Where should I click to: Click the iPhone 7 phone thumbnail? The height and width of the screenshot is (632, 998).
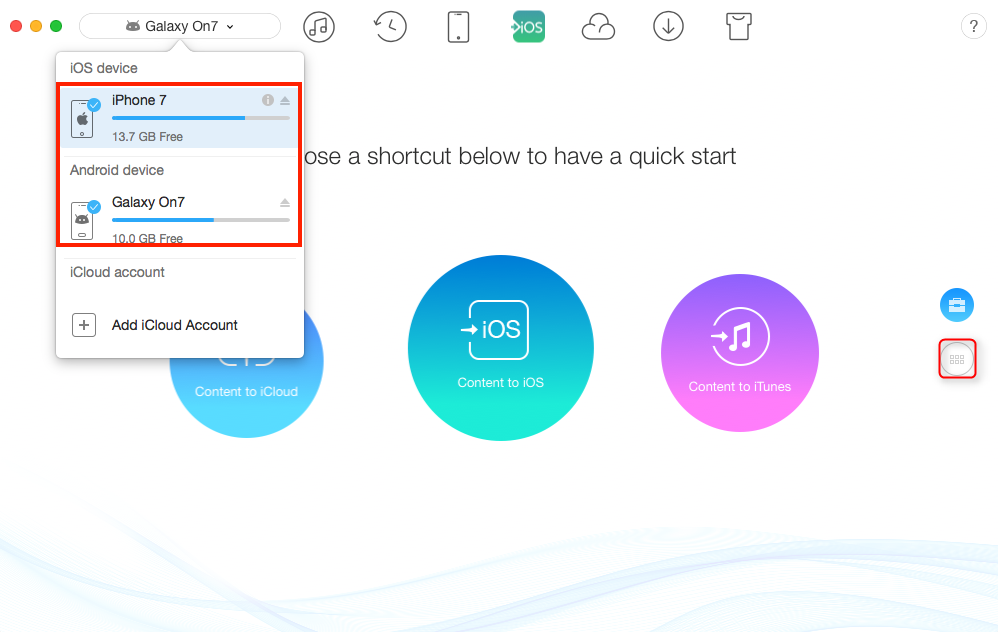[83, 118]
